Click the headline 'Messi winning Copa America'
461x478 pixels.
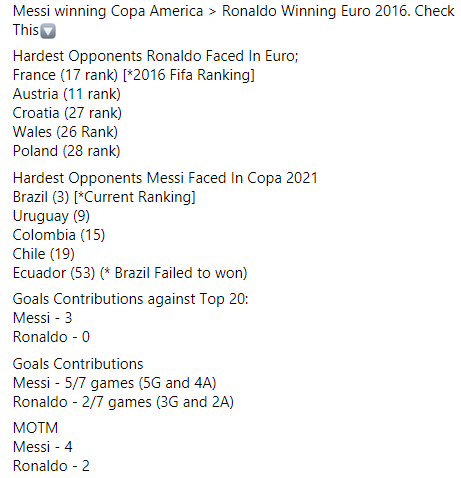coord(108,11)
